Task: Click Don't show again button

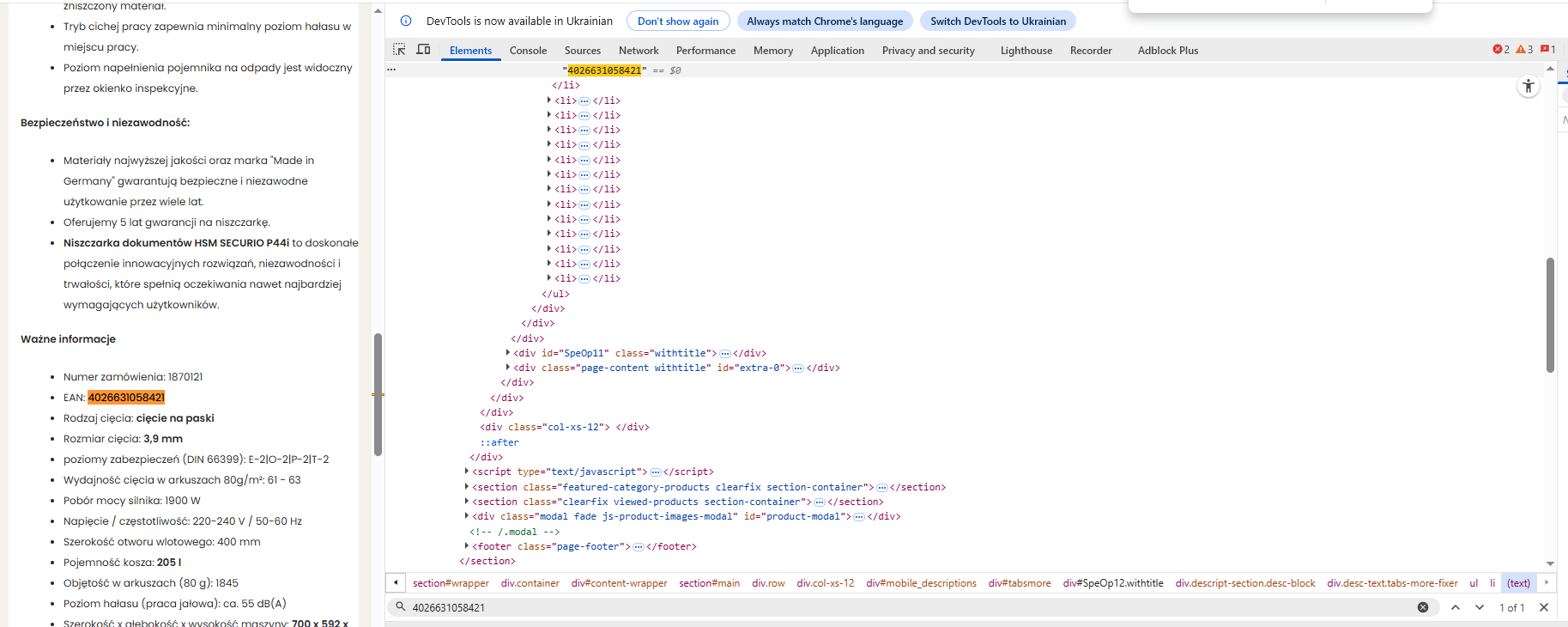Action: click(x=678, y=21)
